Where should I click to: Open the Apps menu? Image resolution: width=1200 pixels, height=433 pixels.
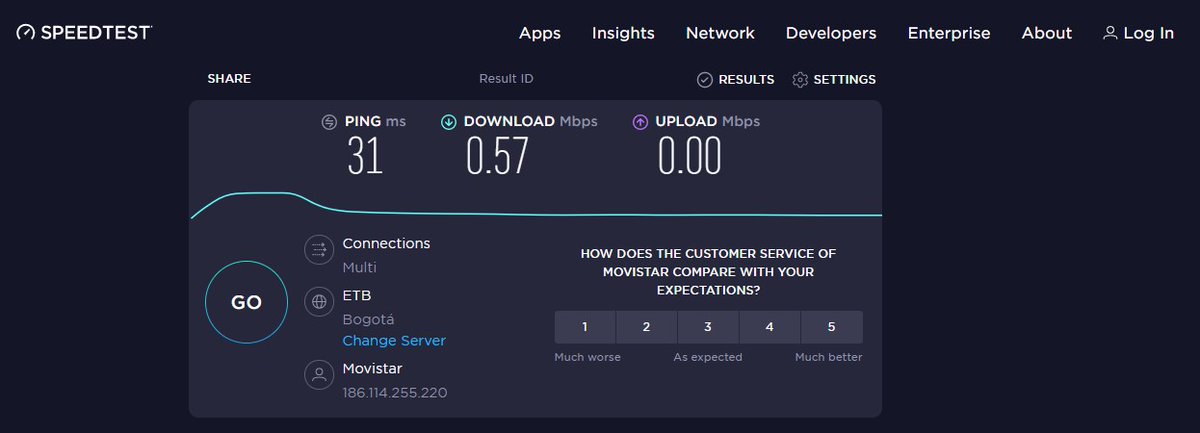(540, 33)
